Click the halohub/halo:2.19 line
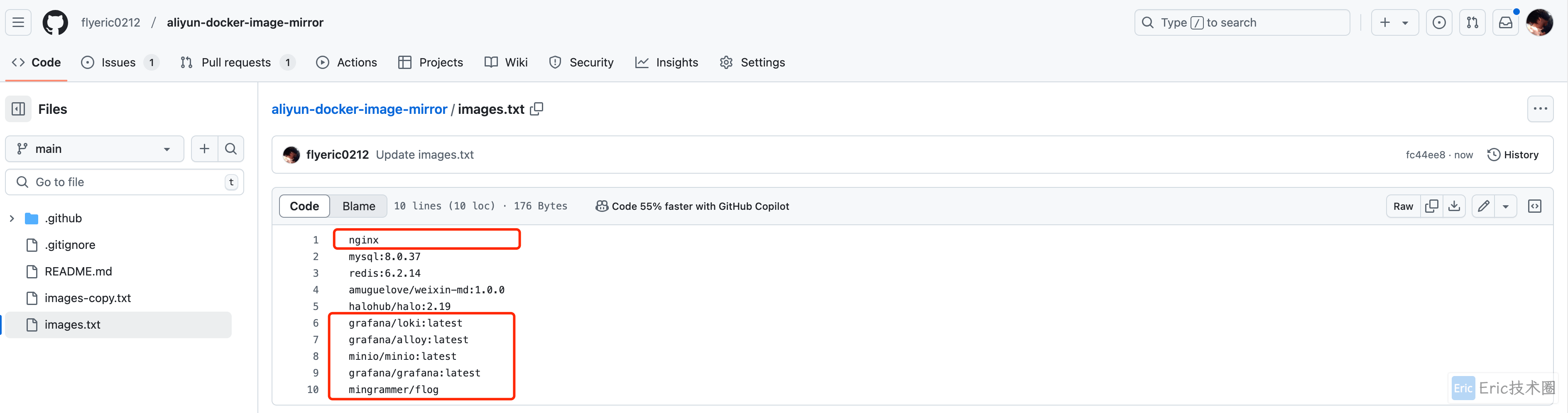The width and height of the screenshot is (1568, 413). [x=400, y=306]
